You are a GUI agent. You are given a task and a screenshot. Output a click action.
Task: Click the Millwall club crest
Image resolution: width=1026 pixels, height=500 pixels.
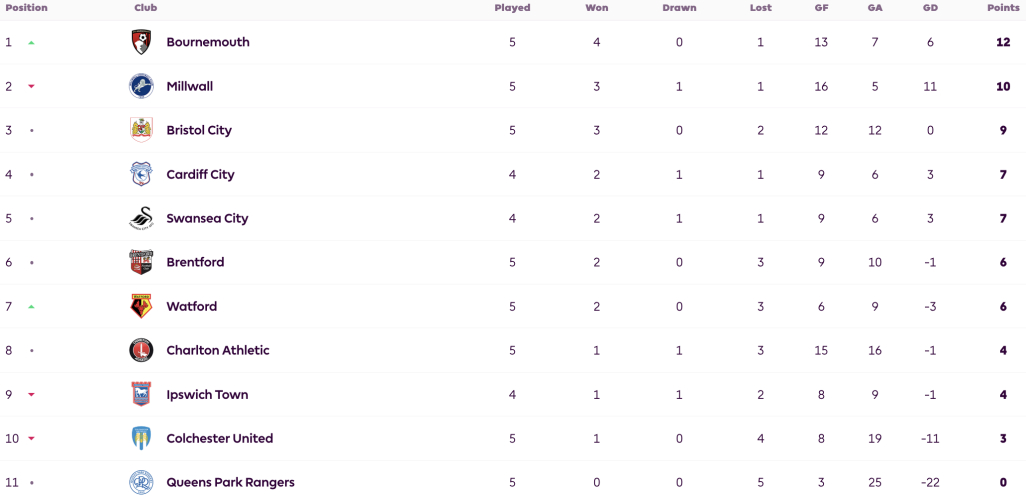[x=141, y=86]
